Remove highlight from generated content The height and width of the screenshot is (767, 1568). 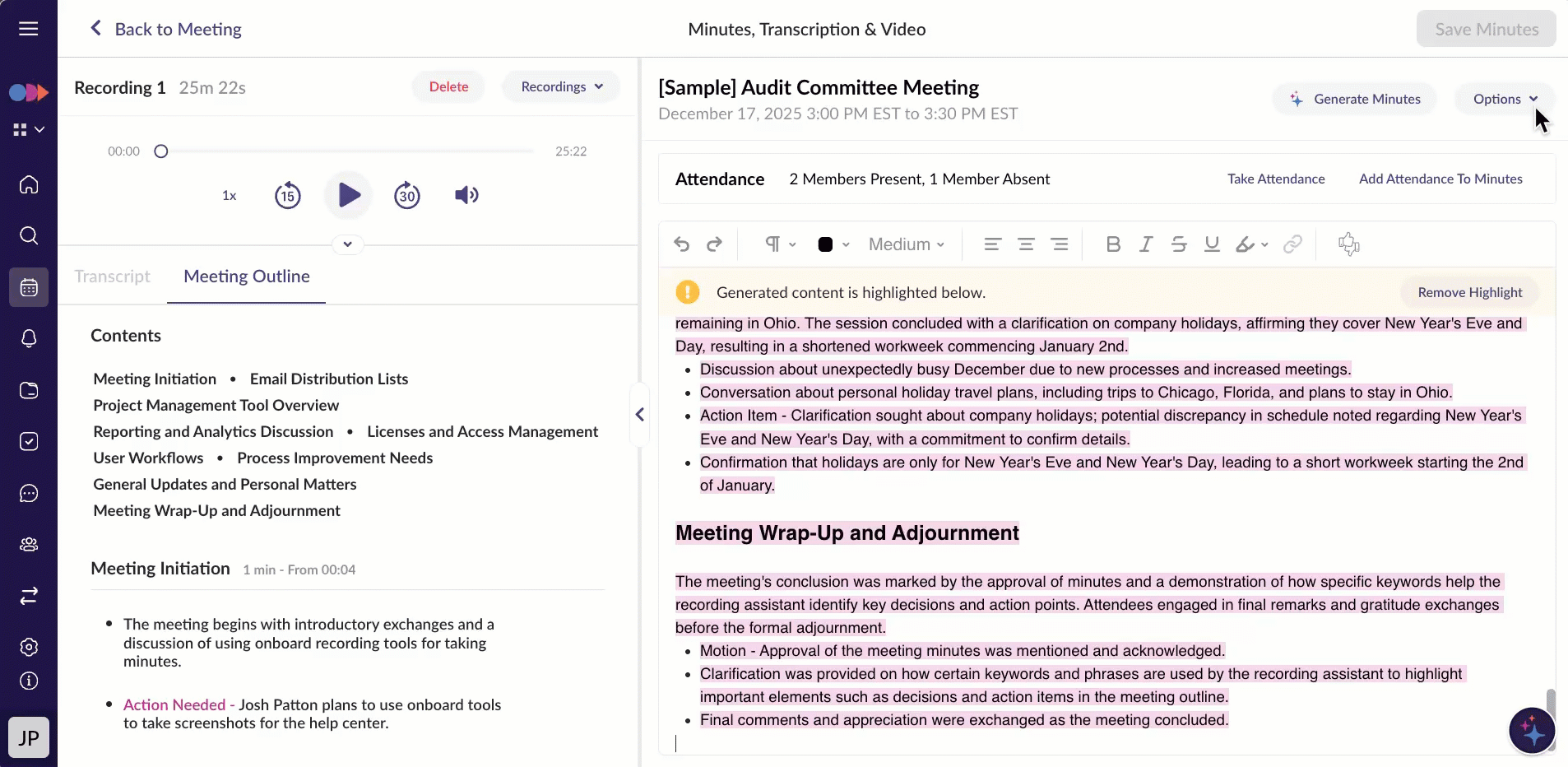(x=1470, y=293)
